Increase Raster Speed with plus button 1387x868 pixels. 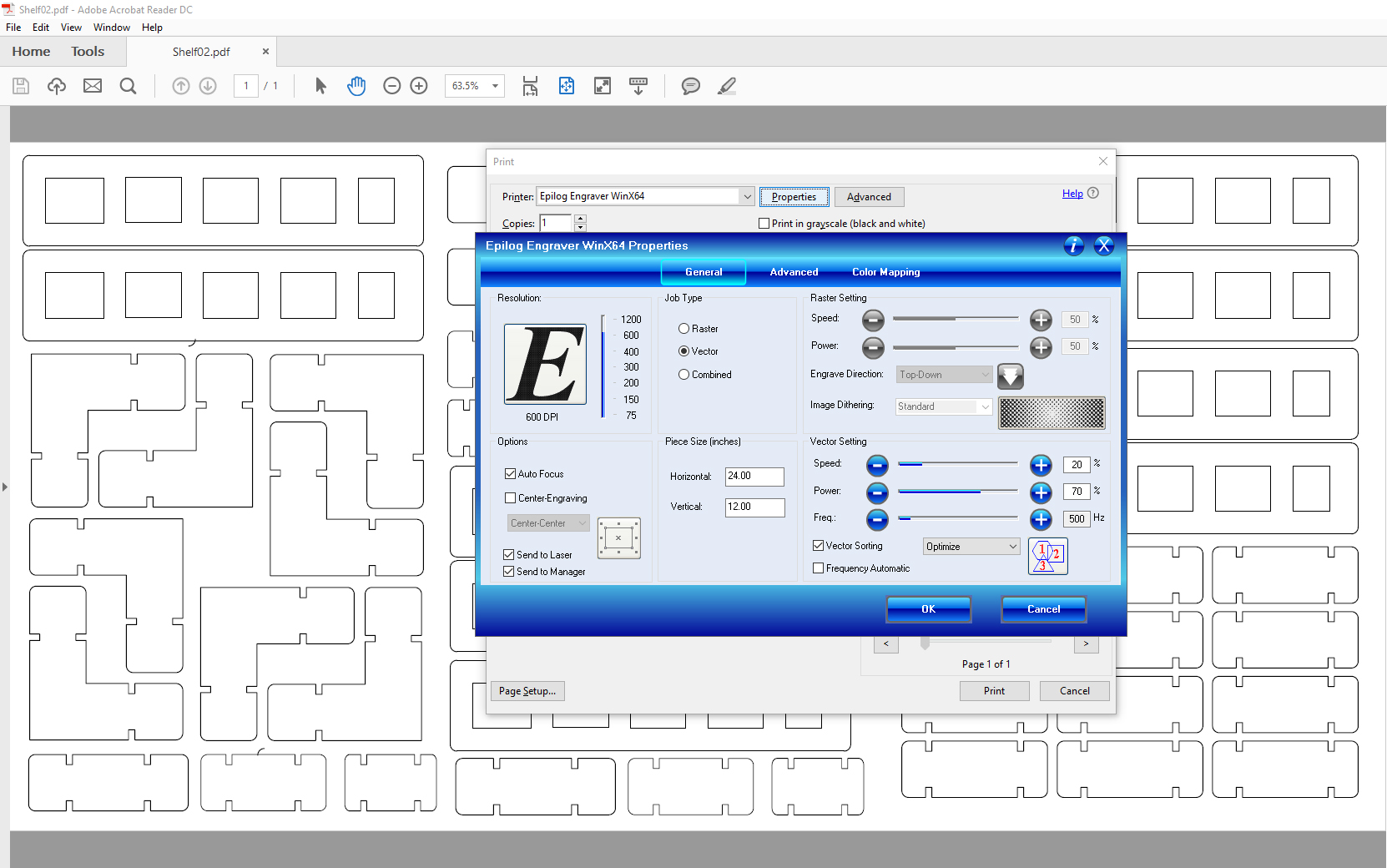pyautogui.click(x=1041, y=320)
